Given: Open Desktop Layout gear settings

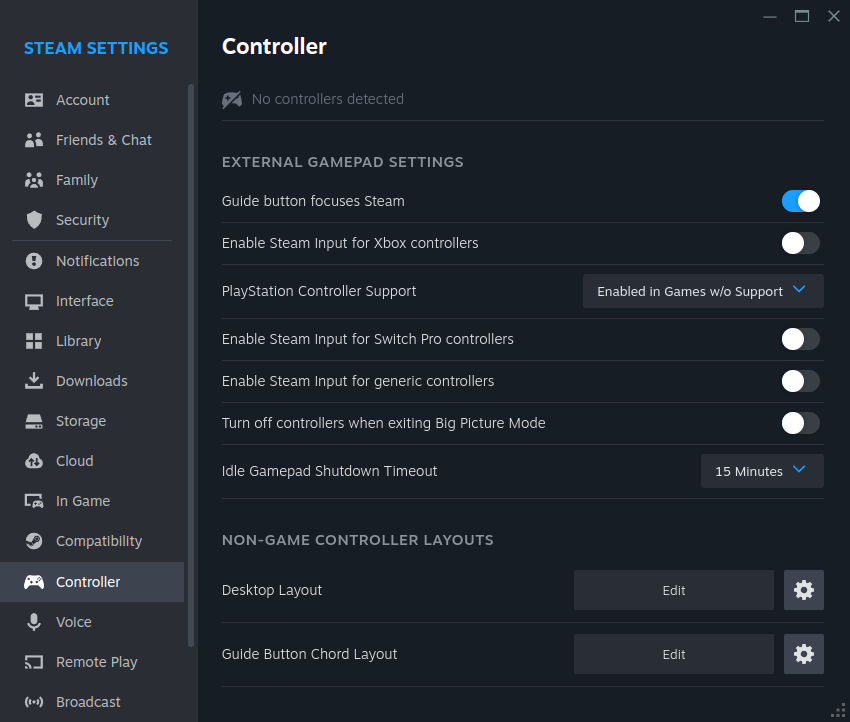Looking at the screenshot, I should pyautogui.click(x=804, y=590).
